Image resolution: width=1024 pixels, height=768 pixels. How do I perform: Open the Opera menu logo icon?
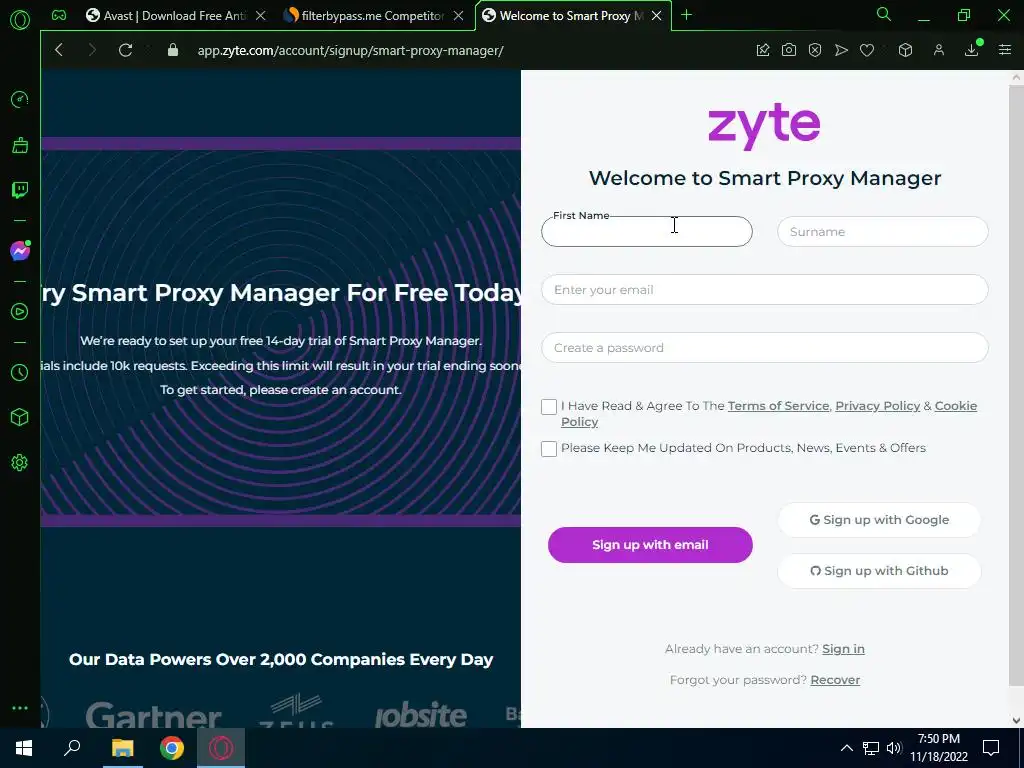coord(20,20)
